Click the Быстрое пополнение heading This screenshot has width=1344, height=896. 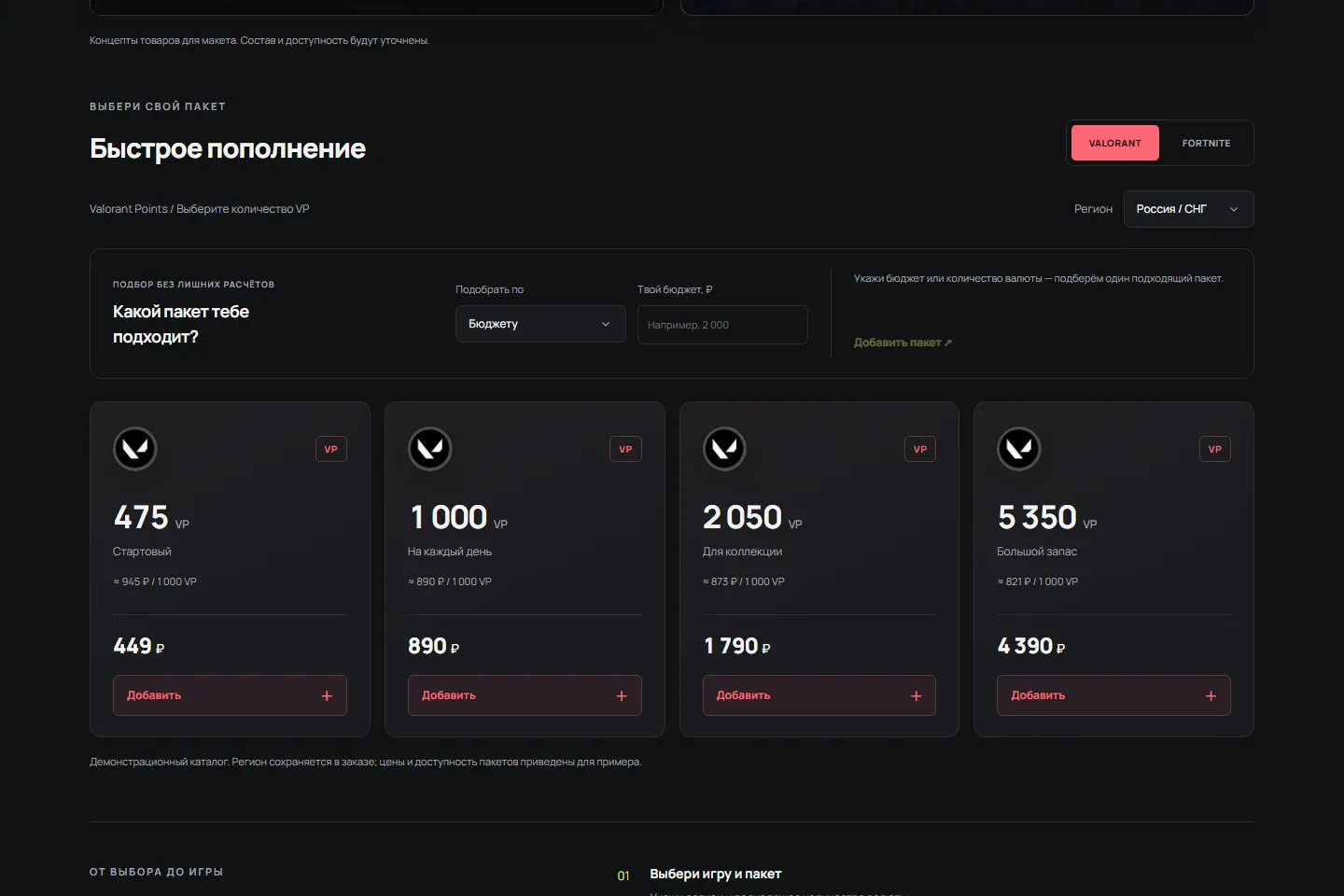click(228, 148)
